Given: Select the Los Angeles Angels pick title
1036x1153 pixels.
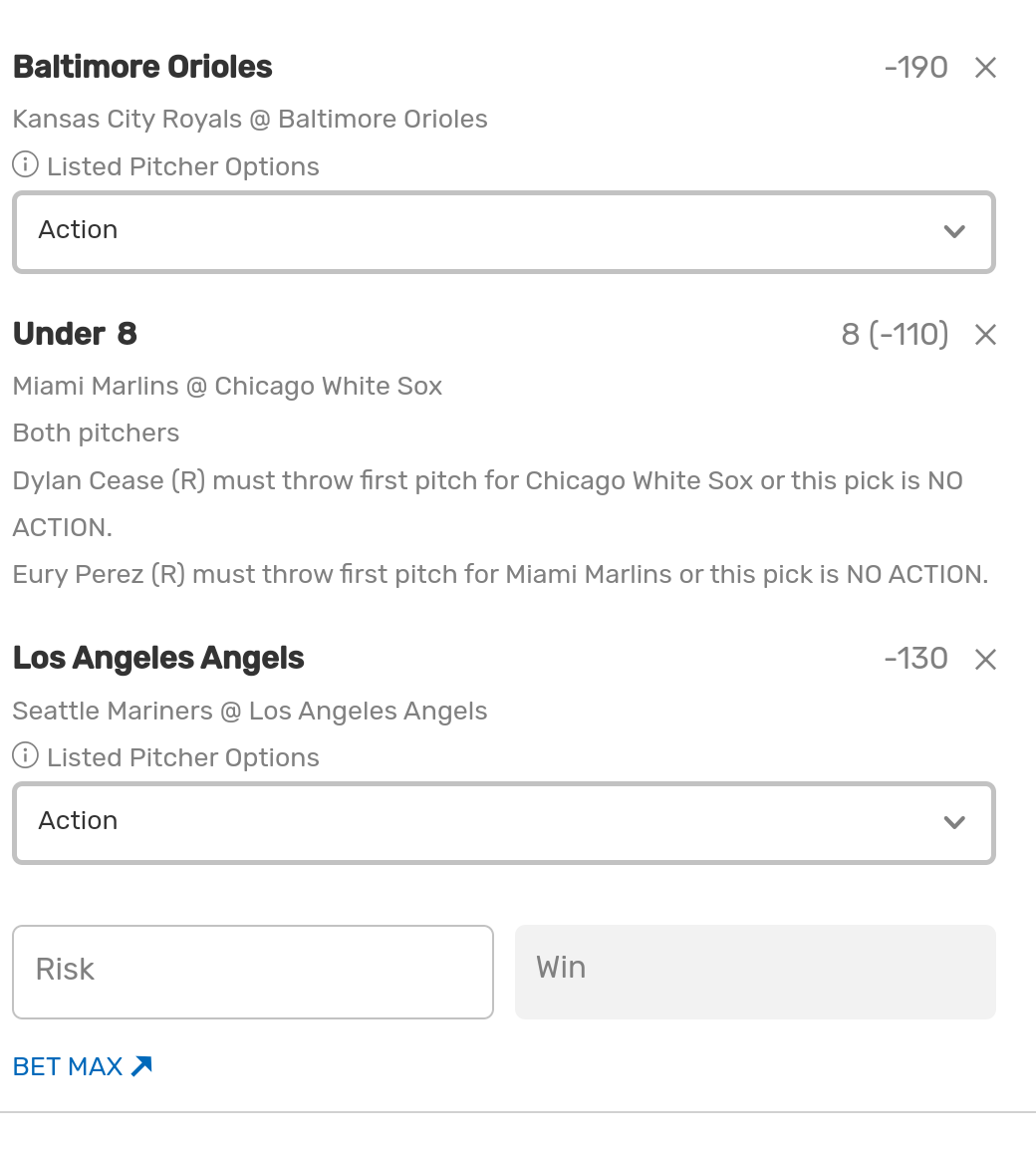Looking at the screenshot, I should coord(158,659).
